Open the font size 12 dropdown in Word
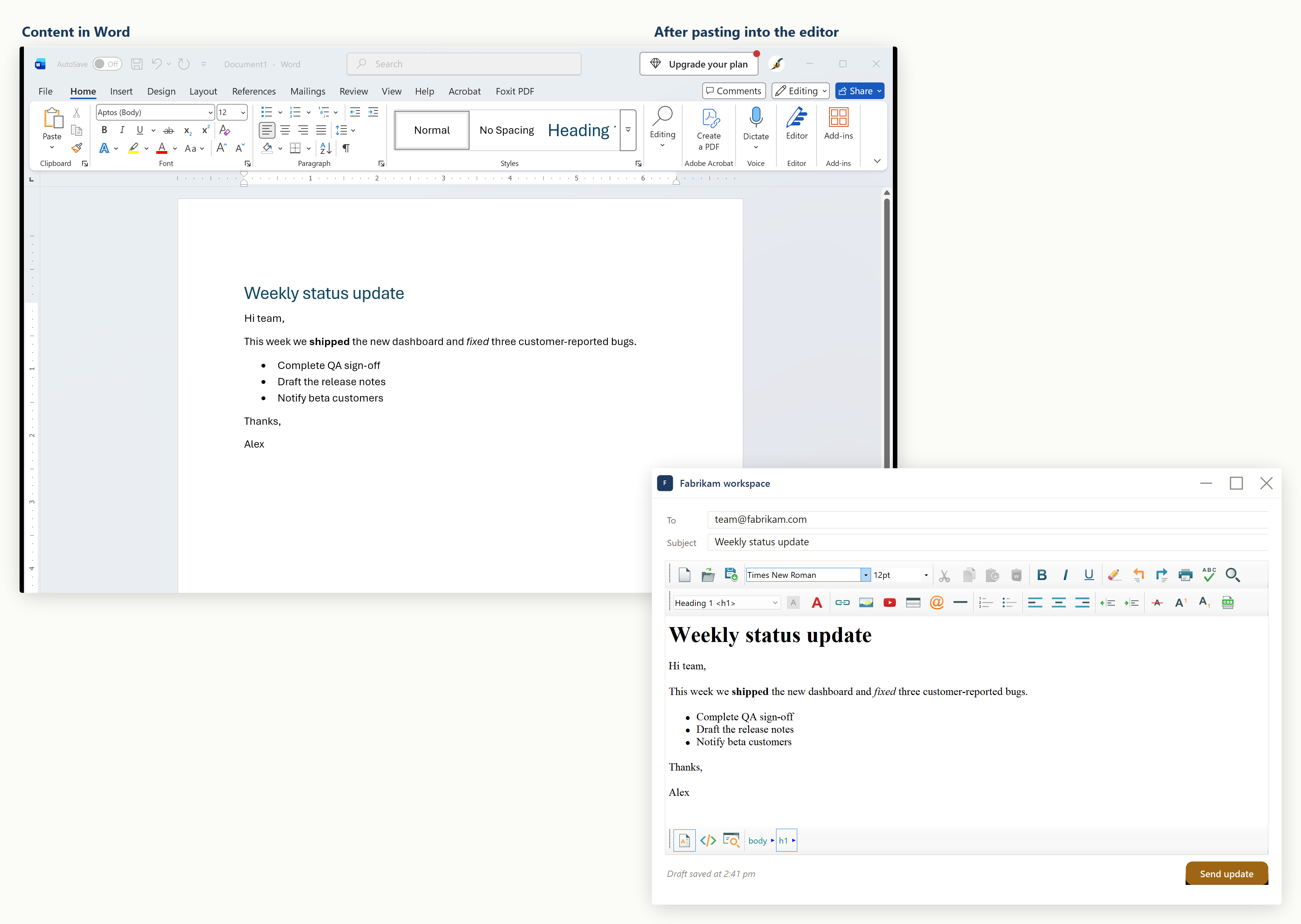The height and width of the screenshot is (924, 1301). point(243,113)
